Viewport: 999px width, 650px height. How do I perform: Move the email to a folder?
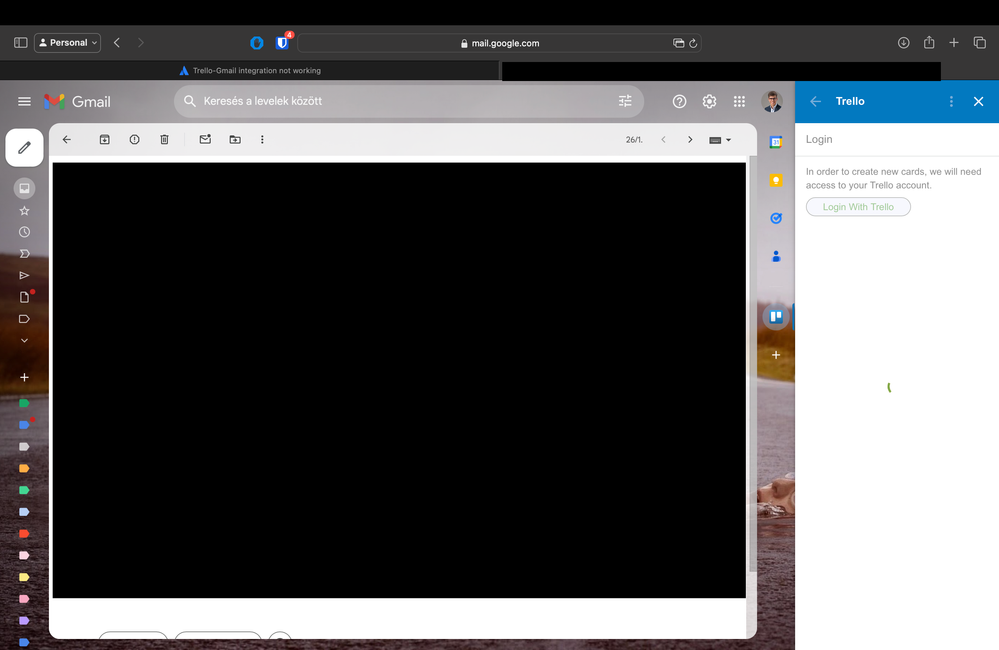235,140
